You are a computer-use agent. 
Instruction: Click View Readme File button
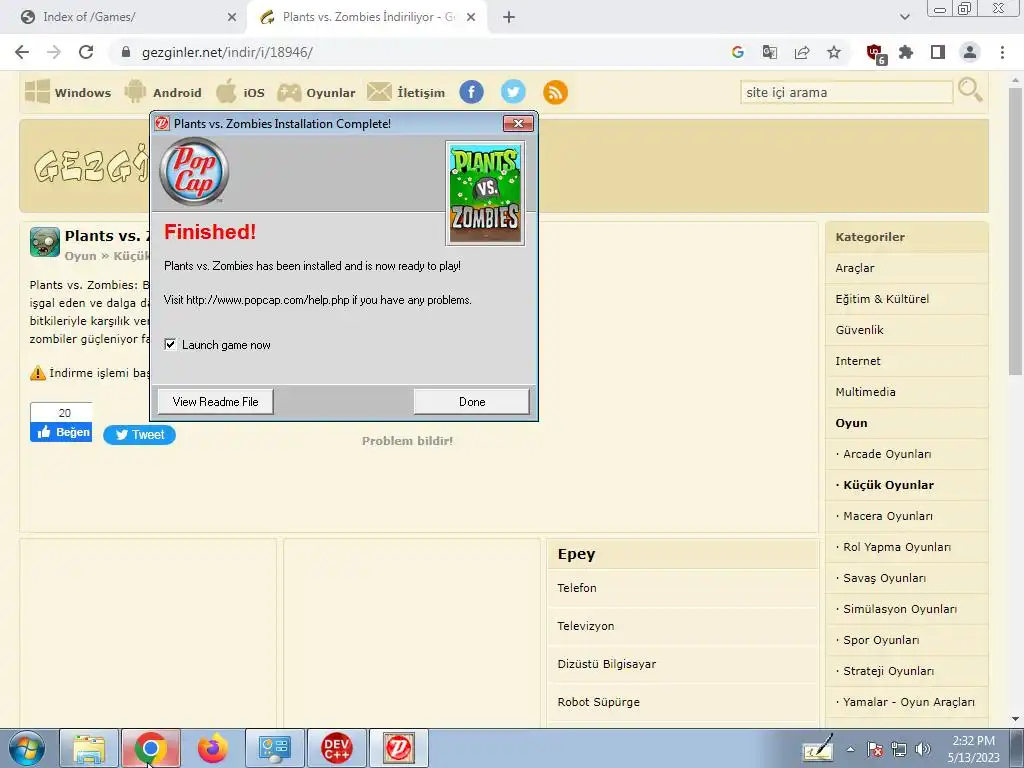(216, 402)
